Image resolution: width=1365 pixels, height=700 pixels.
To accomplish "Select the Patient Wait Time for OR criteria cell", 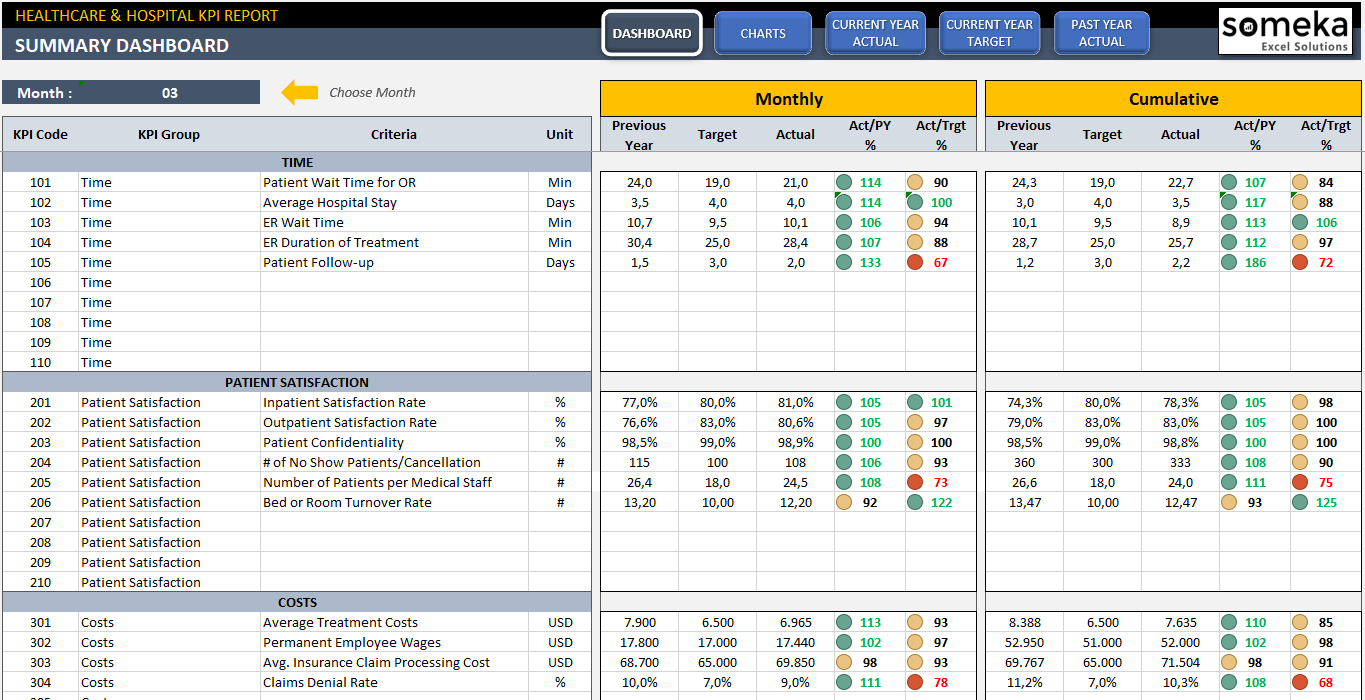I will [390, 182].
